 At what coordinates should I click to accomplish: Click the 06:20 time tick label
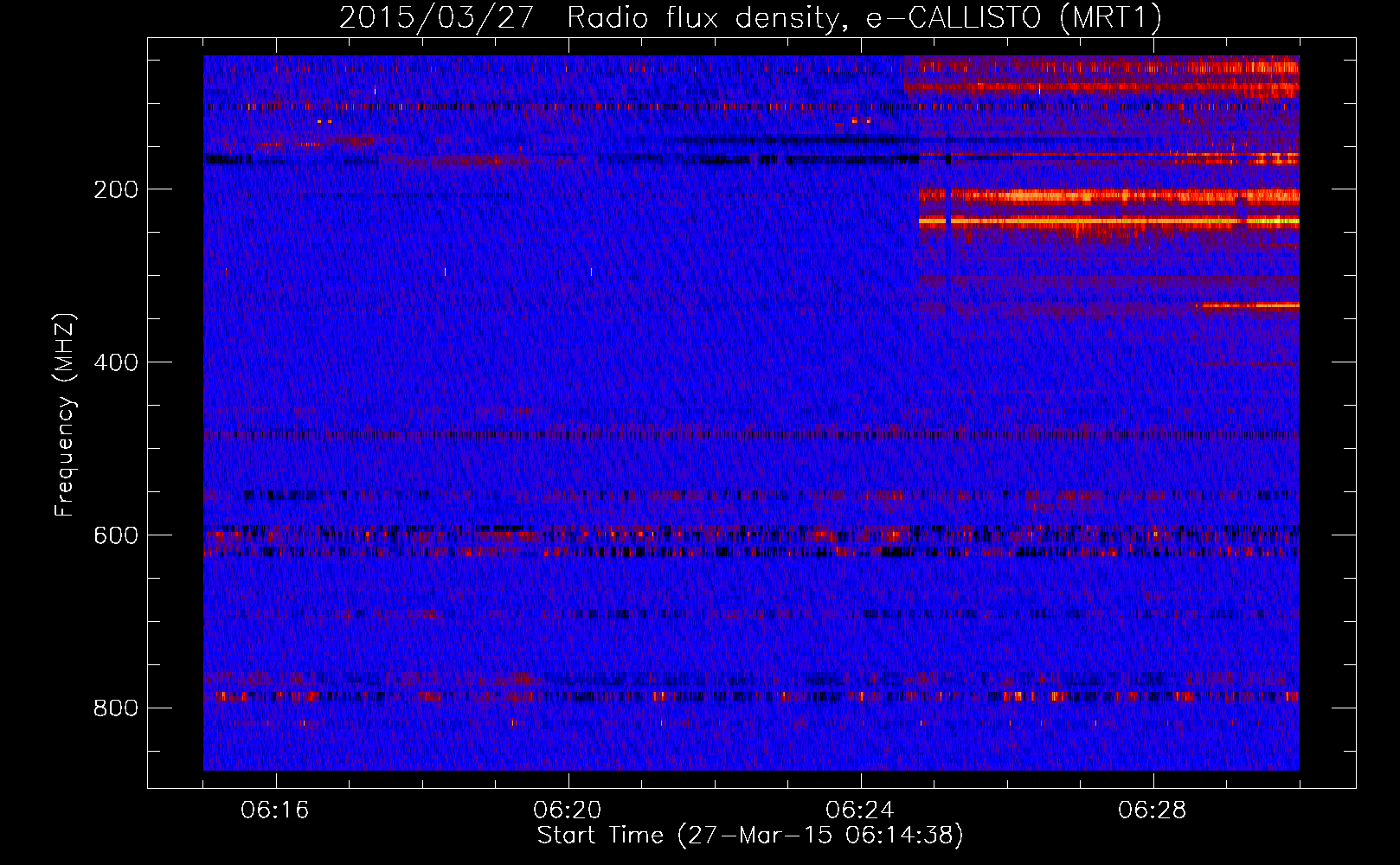[568, 811]
